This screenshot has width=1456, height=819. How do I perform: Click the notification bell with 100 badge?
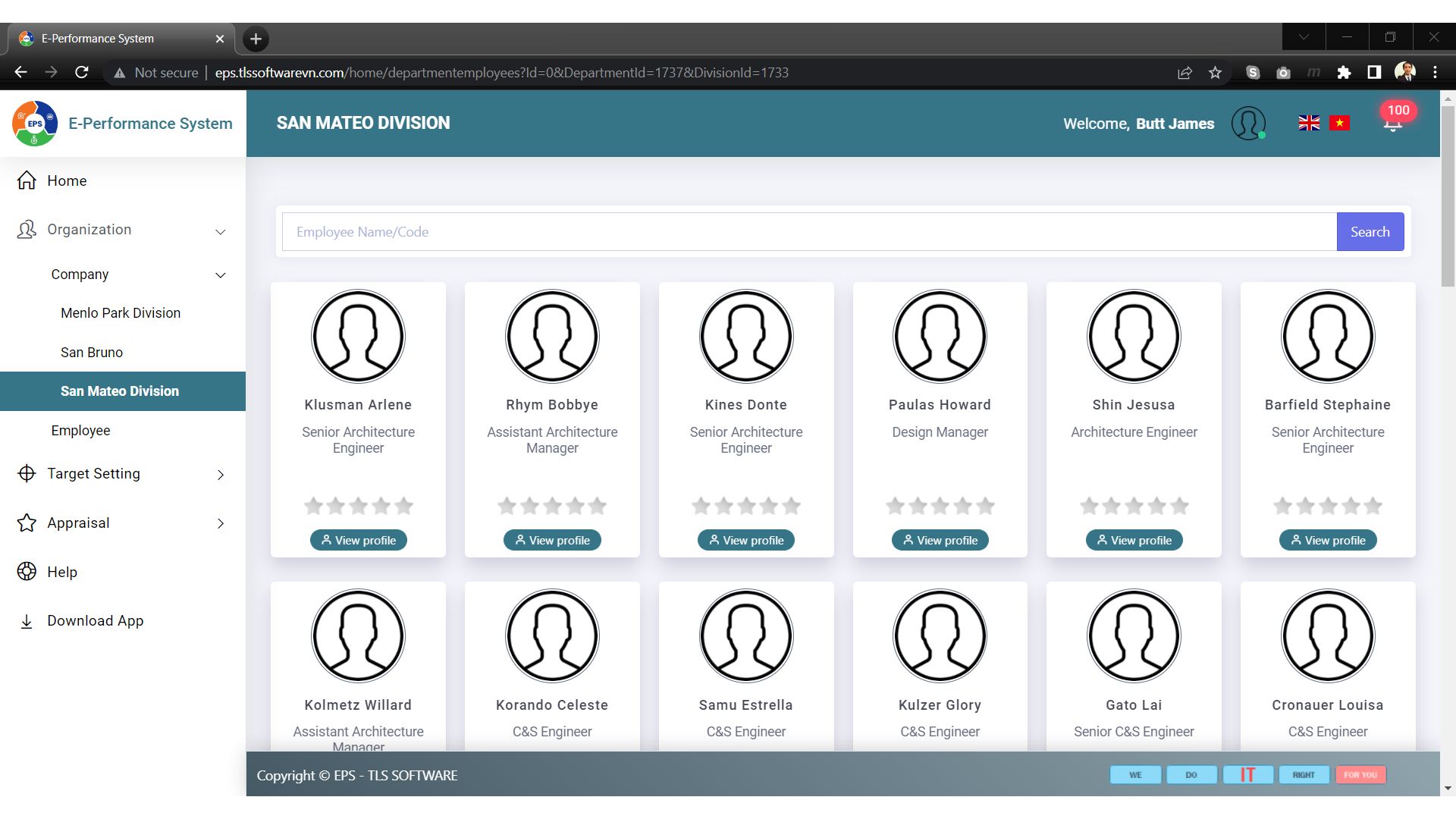(1393, 124)
